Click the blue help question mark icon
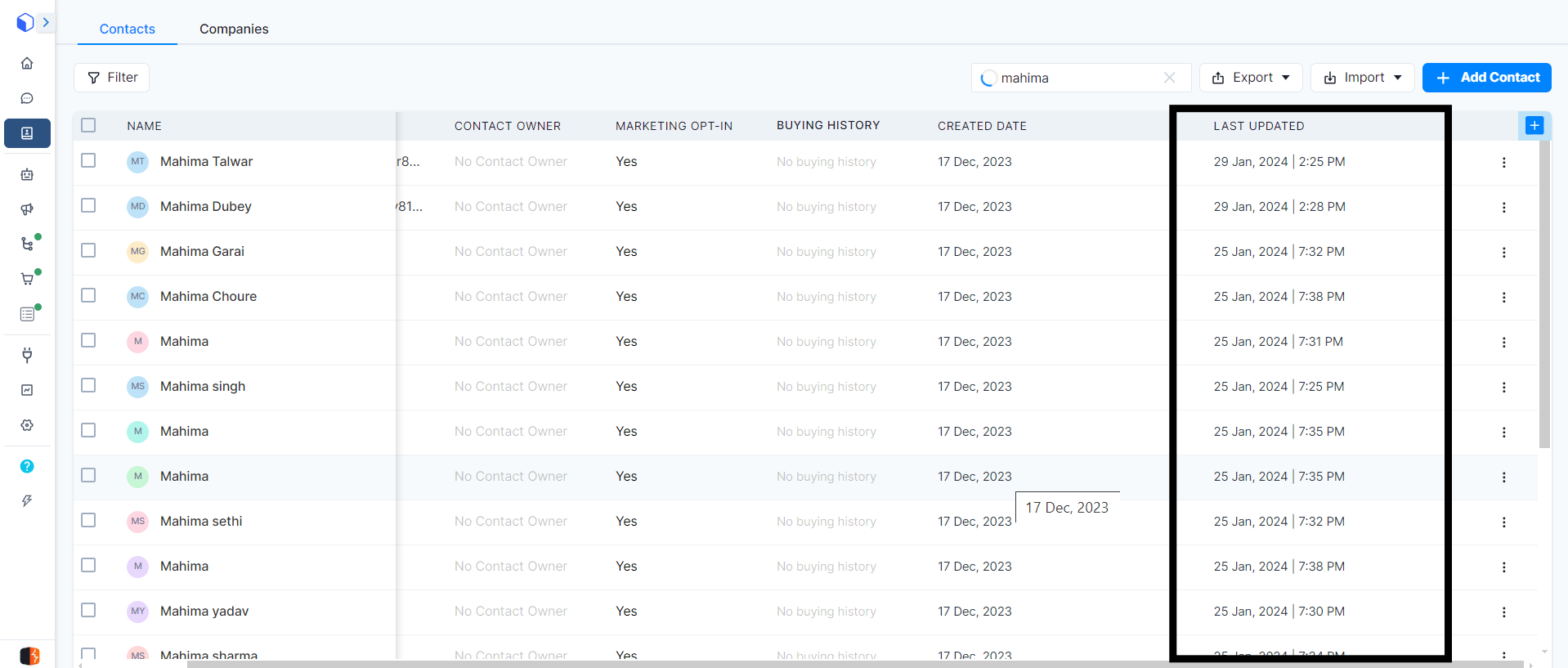 click(x=27, y=466)
